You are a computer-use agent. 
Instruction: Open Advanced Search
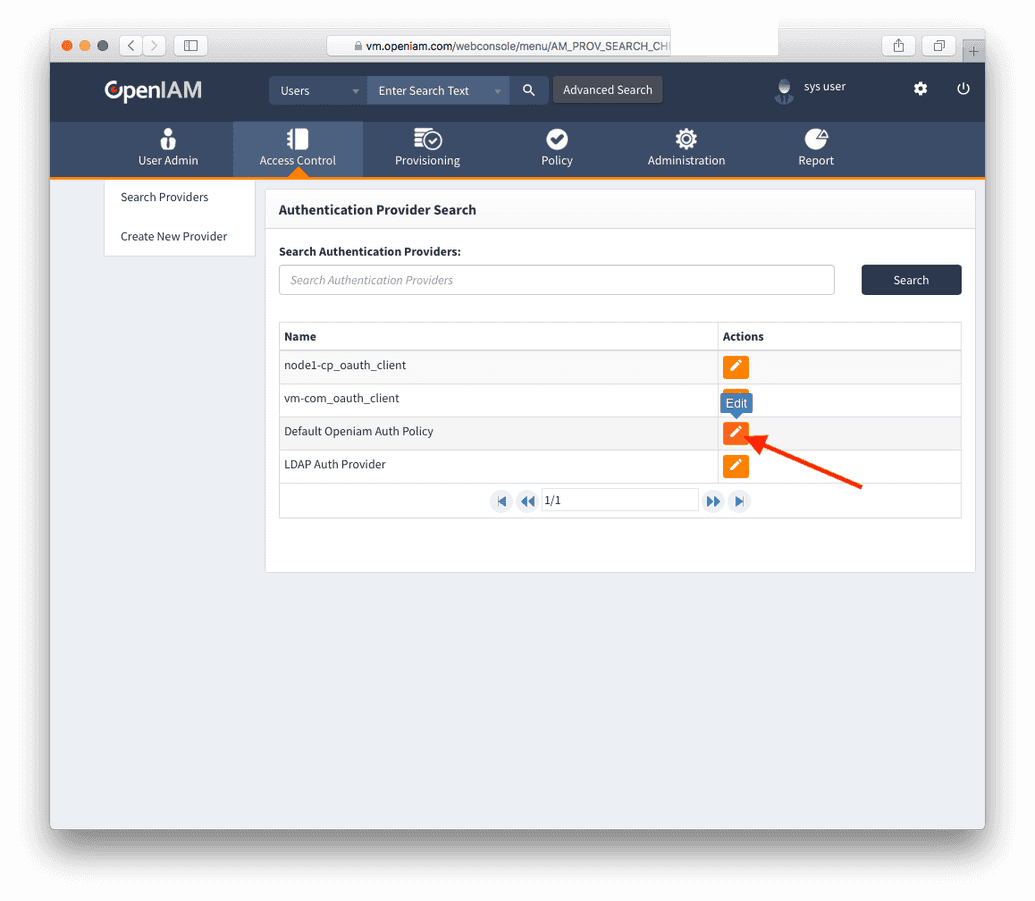(x=607, y=89)
